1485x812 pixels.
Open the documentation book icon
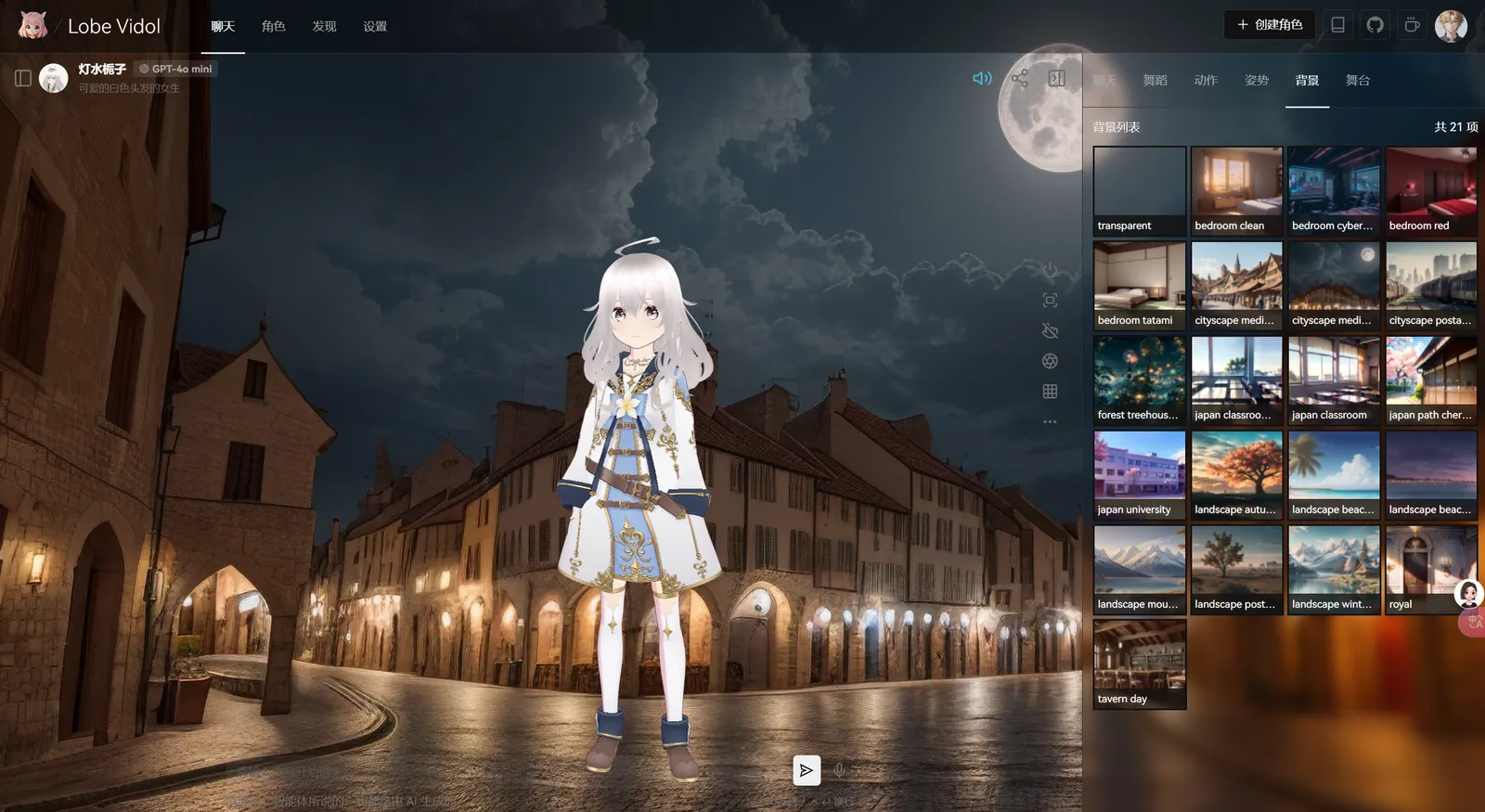(1337, 25)
